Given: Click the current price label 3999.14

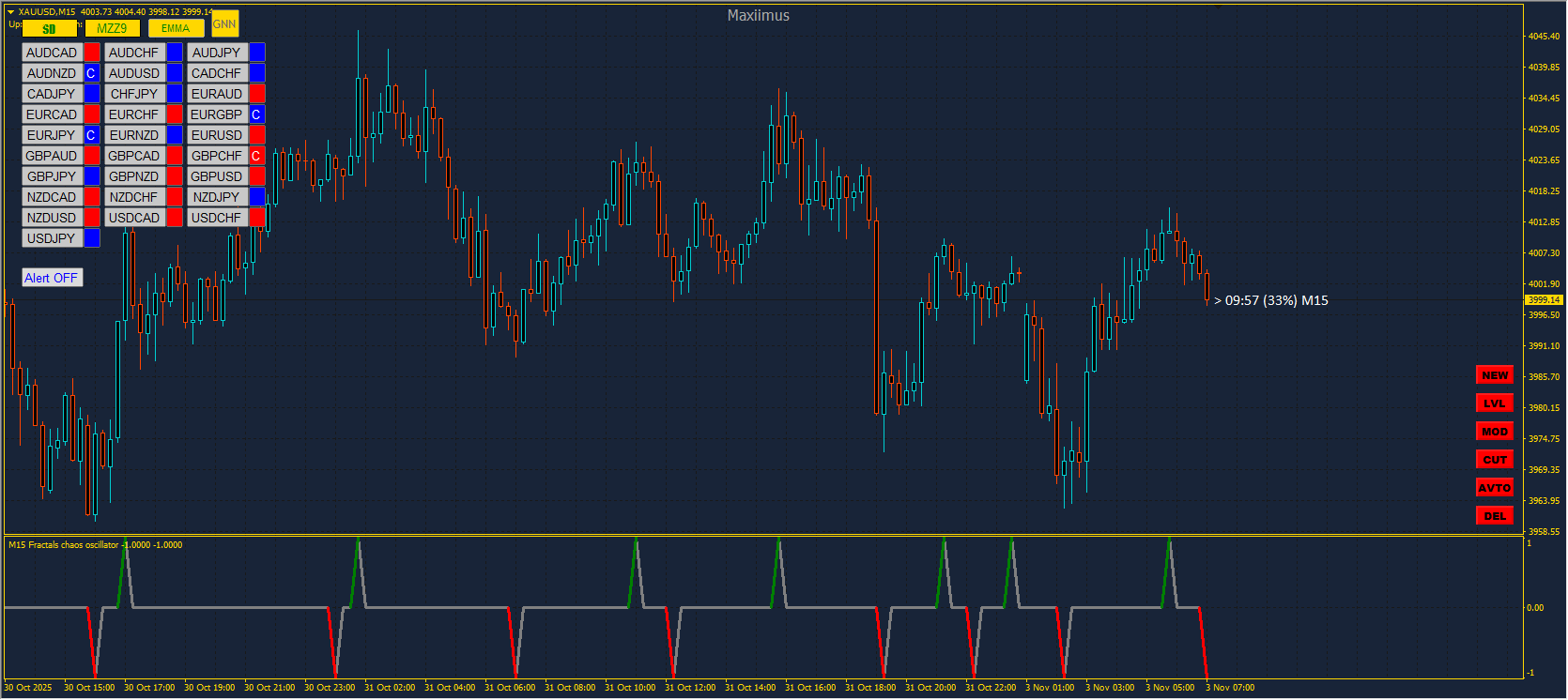Looking at the screenshot, I should (1543, 300).
